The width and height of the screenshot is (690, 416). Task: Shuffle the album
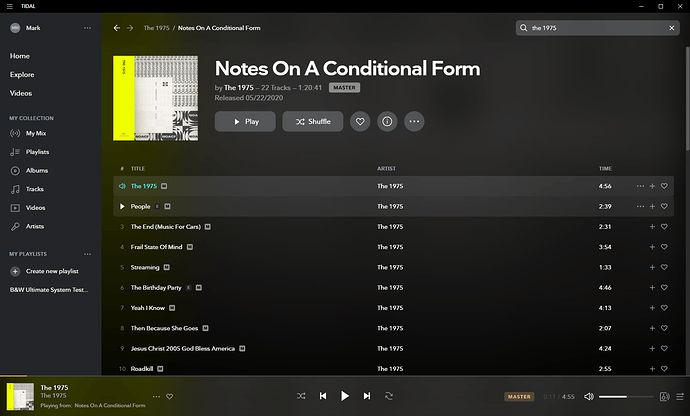tap(313, 121)
